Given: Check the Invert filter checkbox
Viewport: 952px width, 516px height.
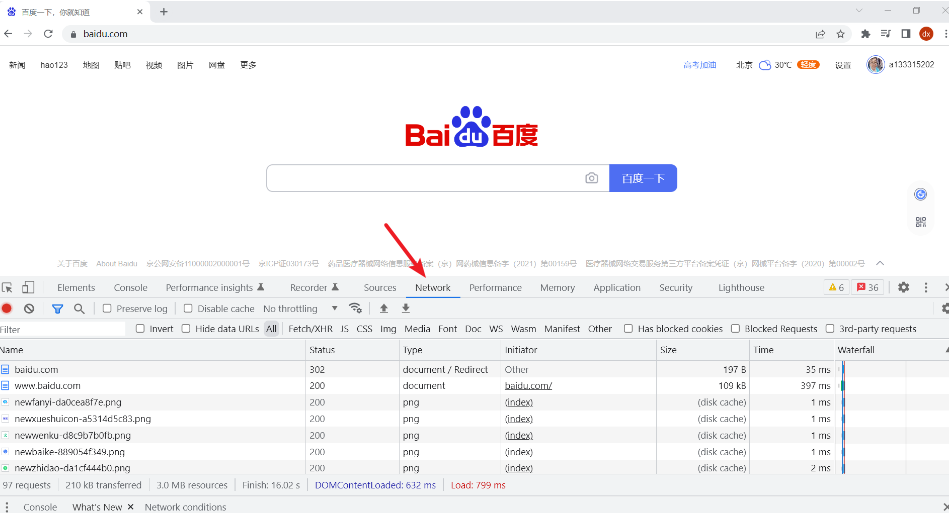Looking at the screenshot, I should point(140,328).
